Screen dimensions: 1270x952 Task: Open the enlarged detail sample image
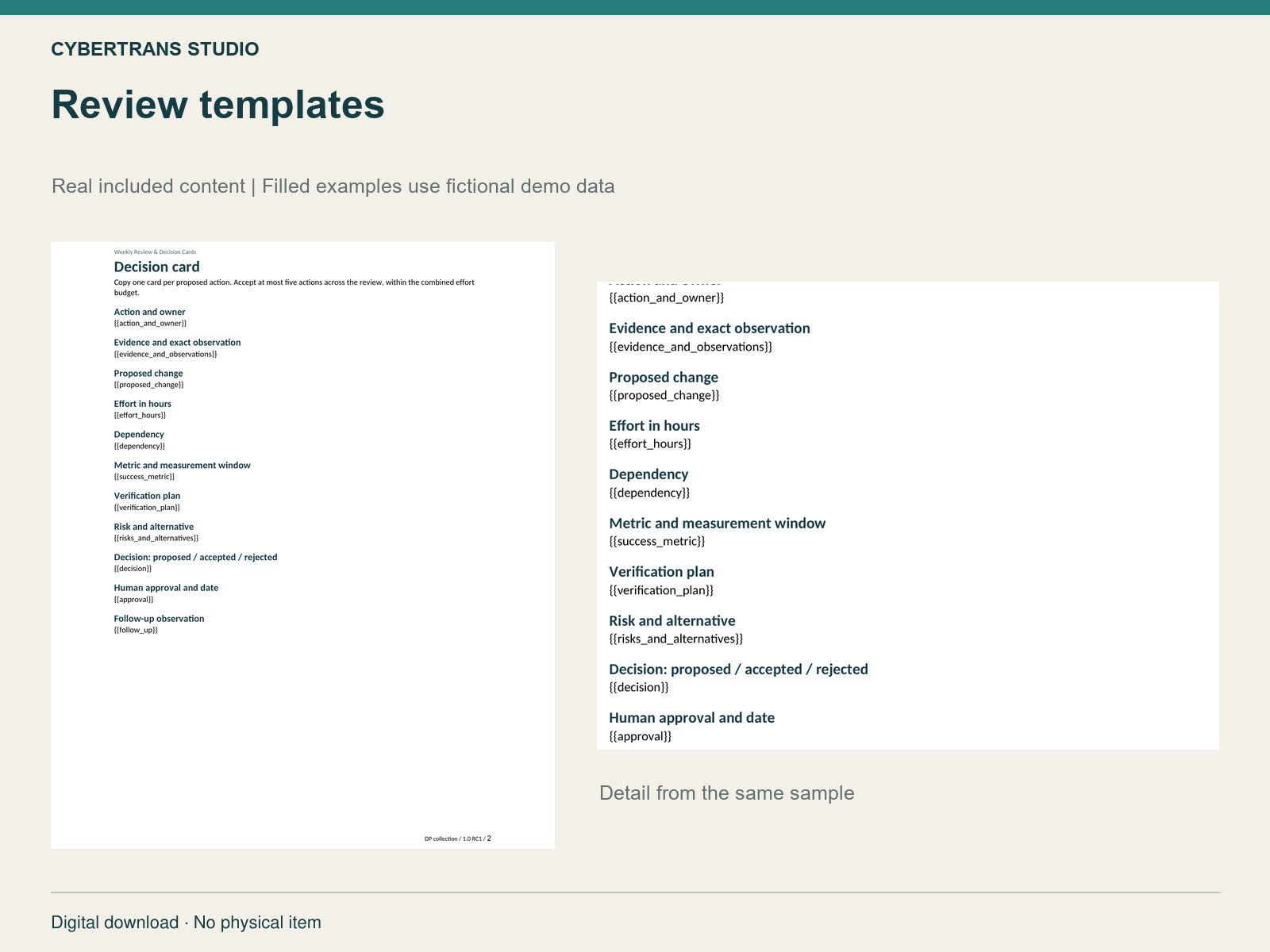[908, 516]
